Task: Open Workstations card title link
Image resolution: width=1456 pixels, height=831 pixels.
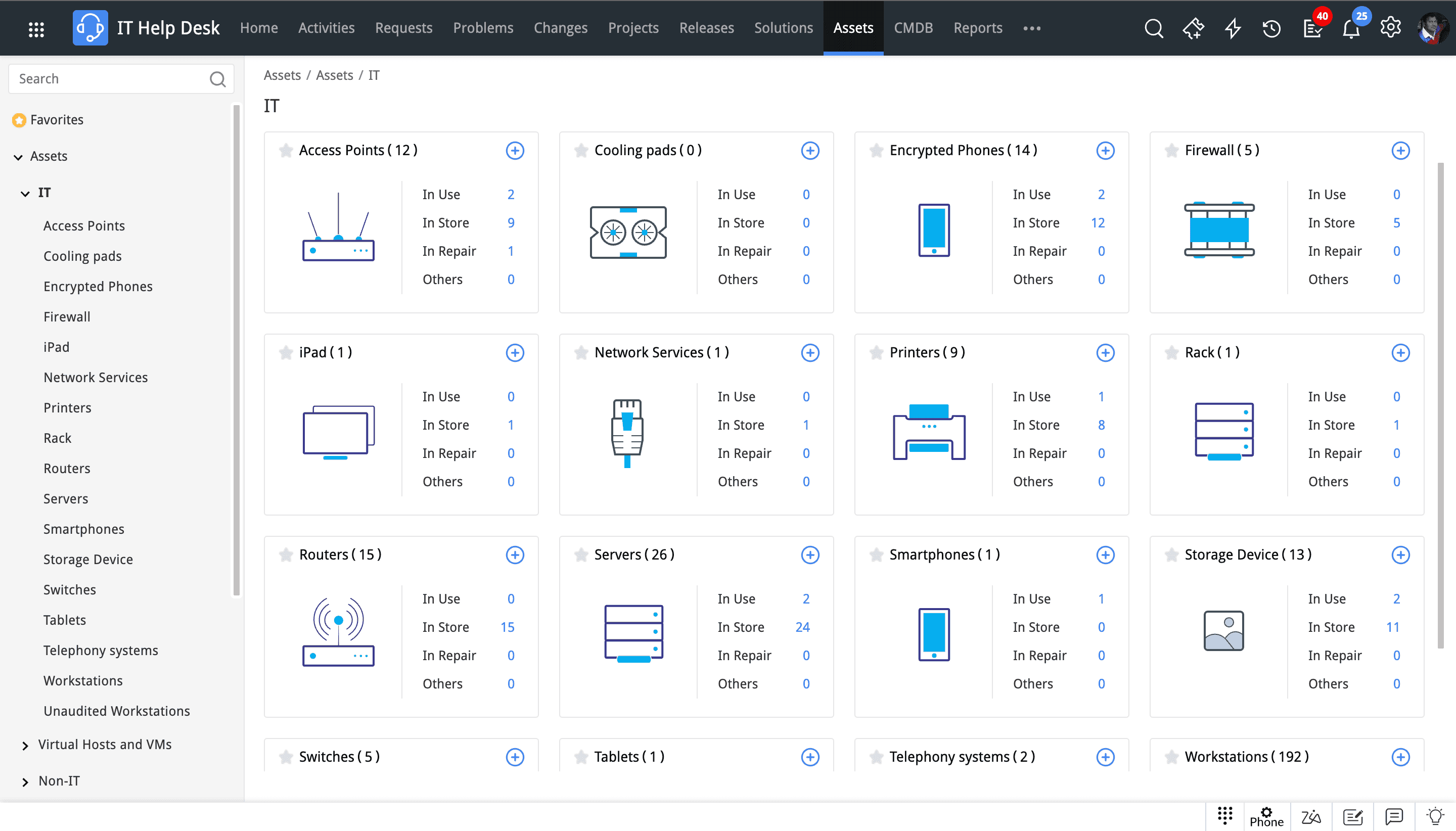Action: [1247, 756]
